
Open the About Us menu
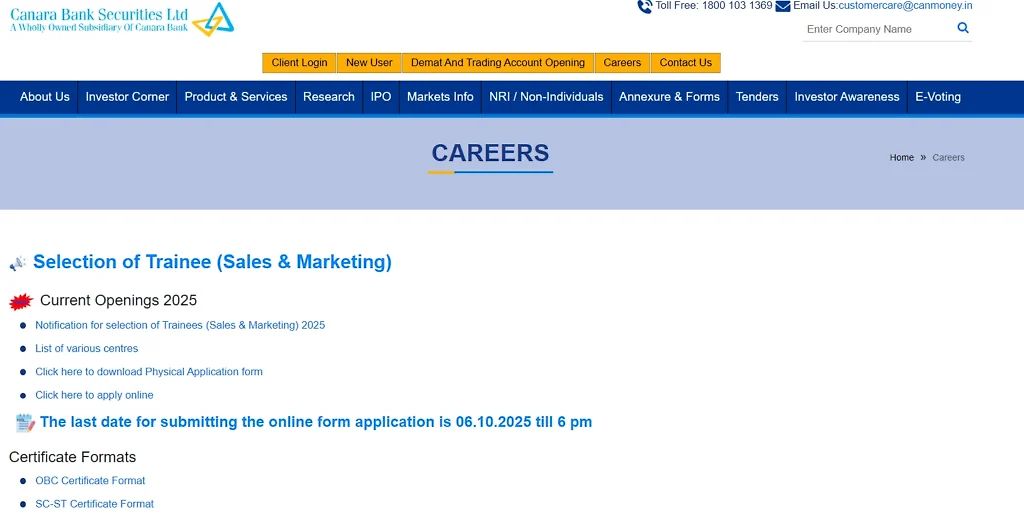tap(44, 97)
